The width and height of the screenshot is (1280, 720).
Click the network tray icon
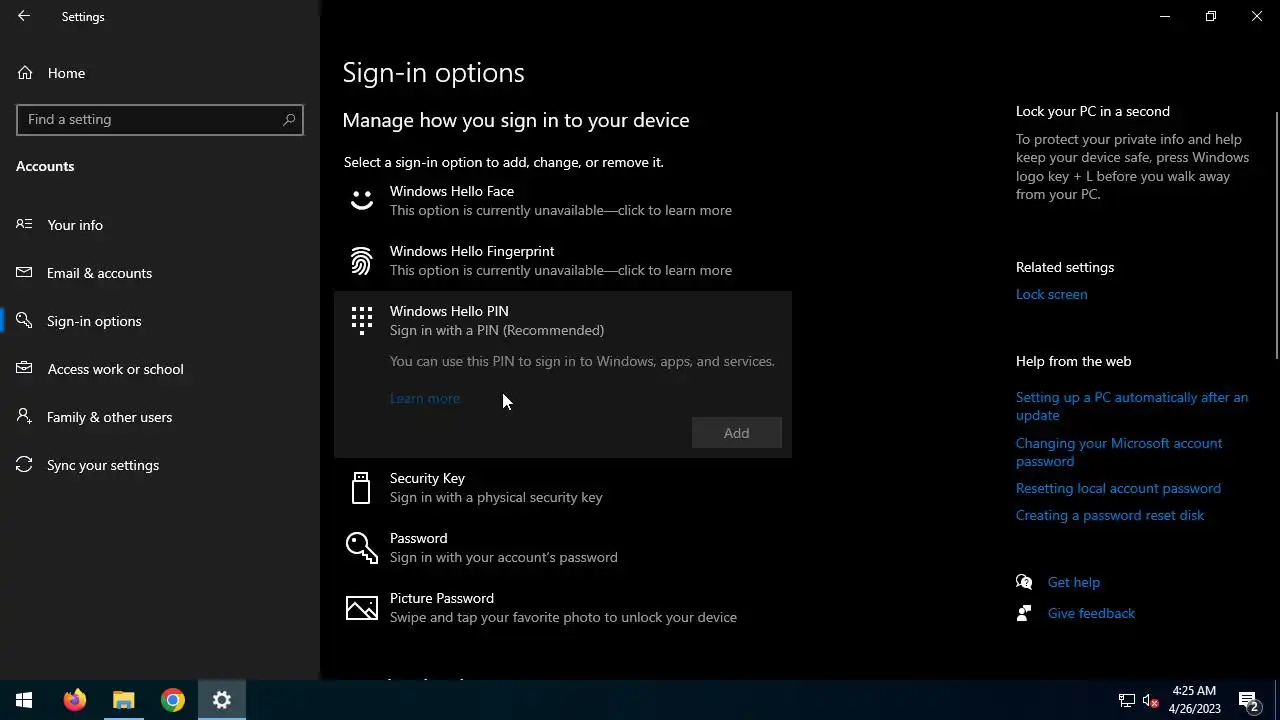click(1126, 700)
